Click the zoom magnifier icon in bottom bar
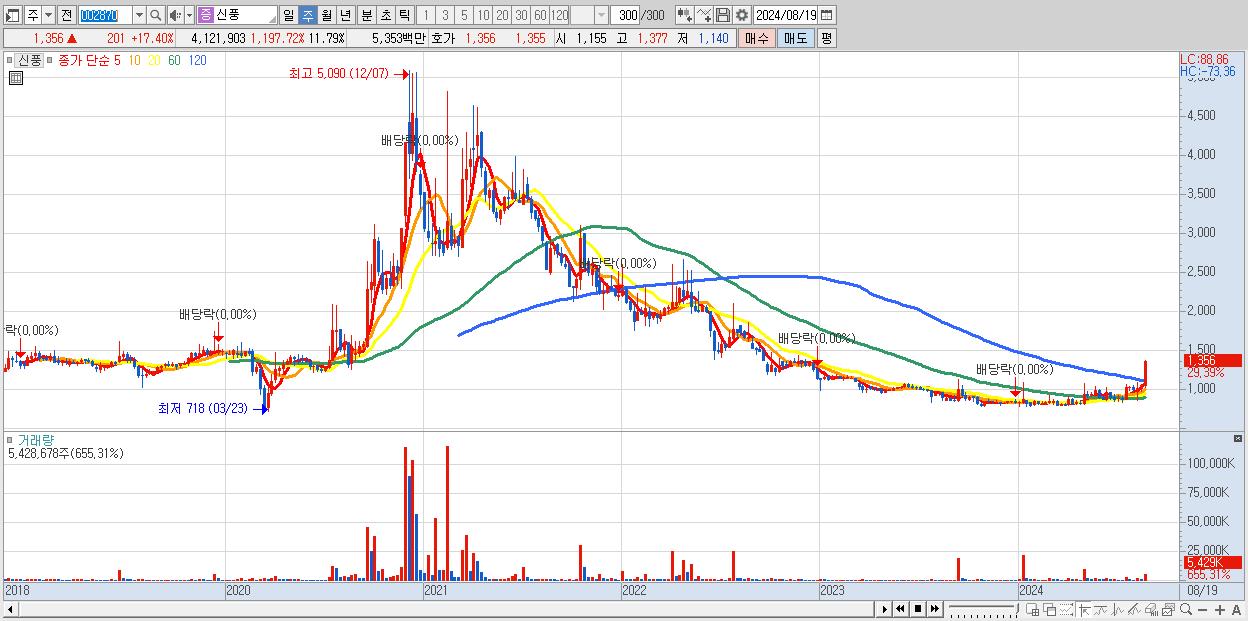This screenshot has height=621, width=1248. (x=1186, y=609)
